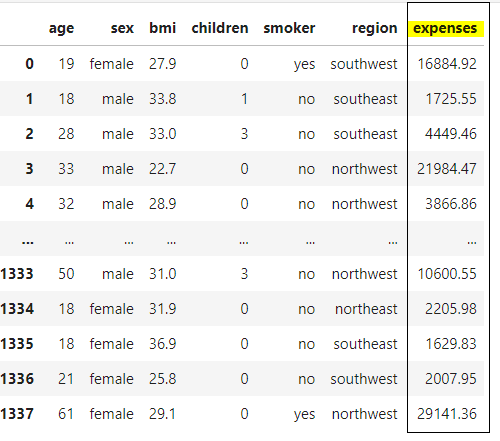500x441 pixels.
Task: Click the expenses value 29141.36
Action: pos(447,414)
